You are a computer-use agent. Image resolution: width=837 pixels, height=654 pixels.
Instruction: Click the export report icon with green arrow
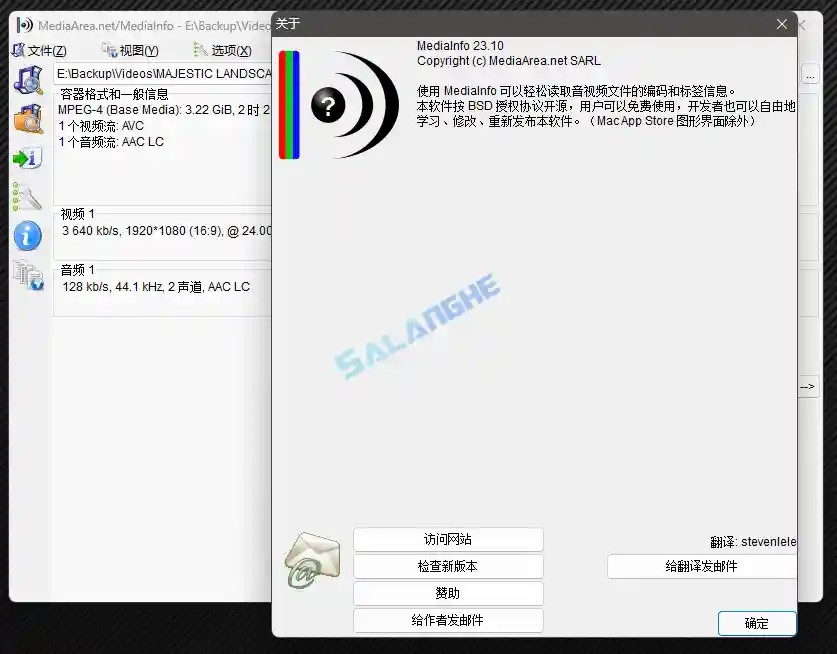coord(28,158)
